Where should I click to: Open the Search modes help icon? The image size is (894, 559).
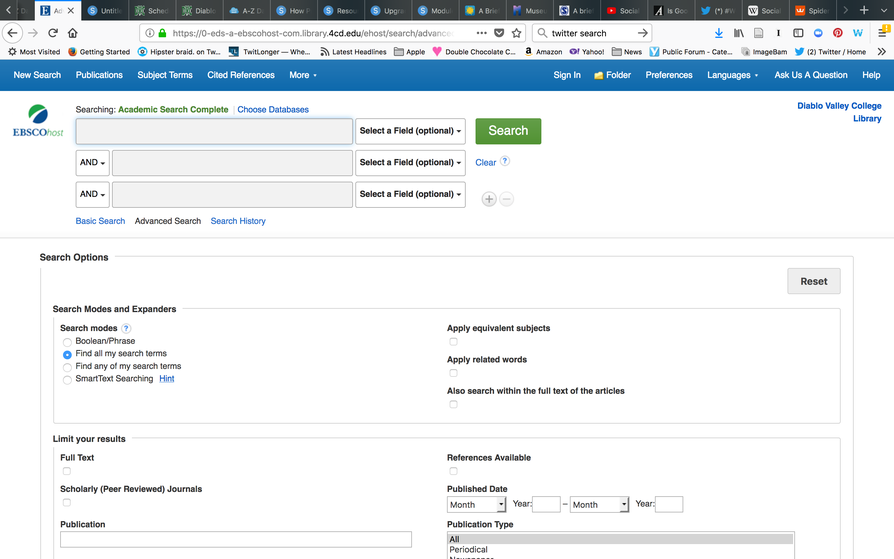pos(126,328)
